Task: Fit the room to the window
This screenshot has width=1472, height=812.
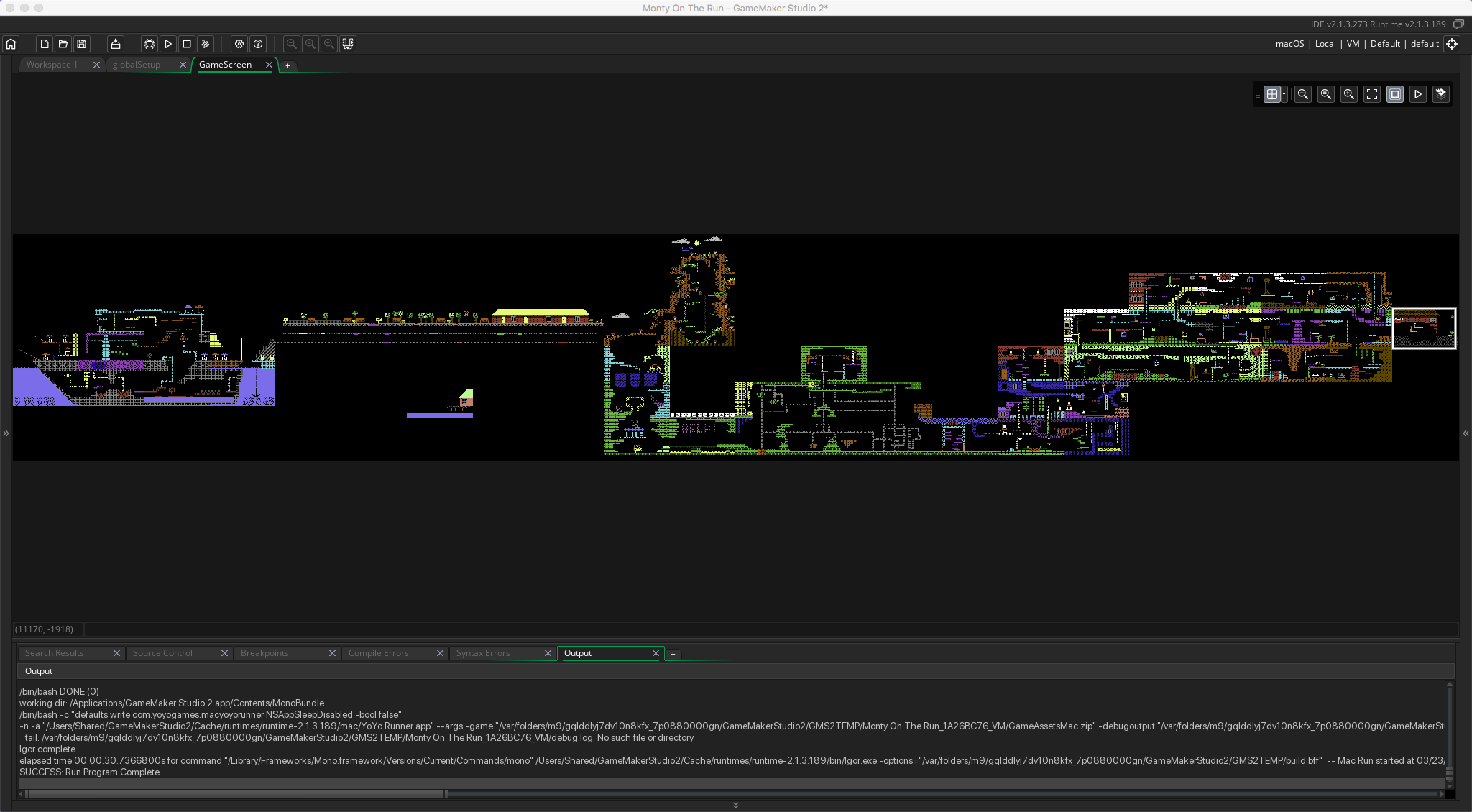Action: pos(1372,94)
